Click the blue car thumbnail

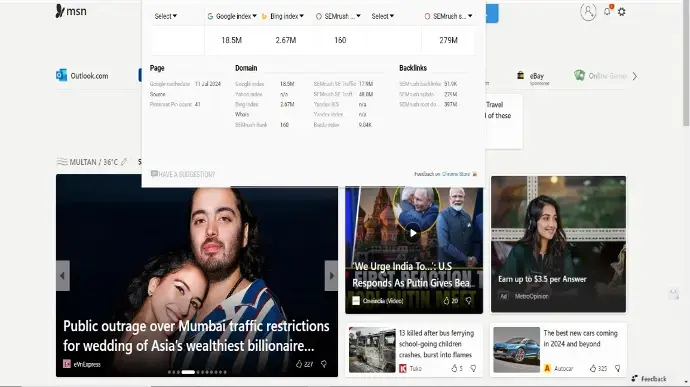(x=516, y=350)
